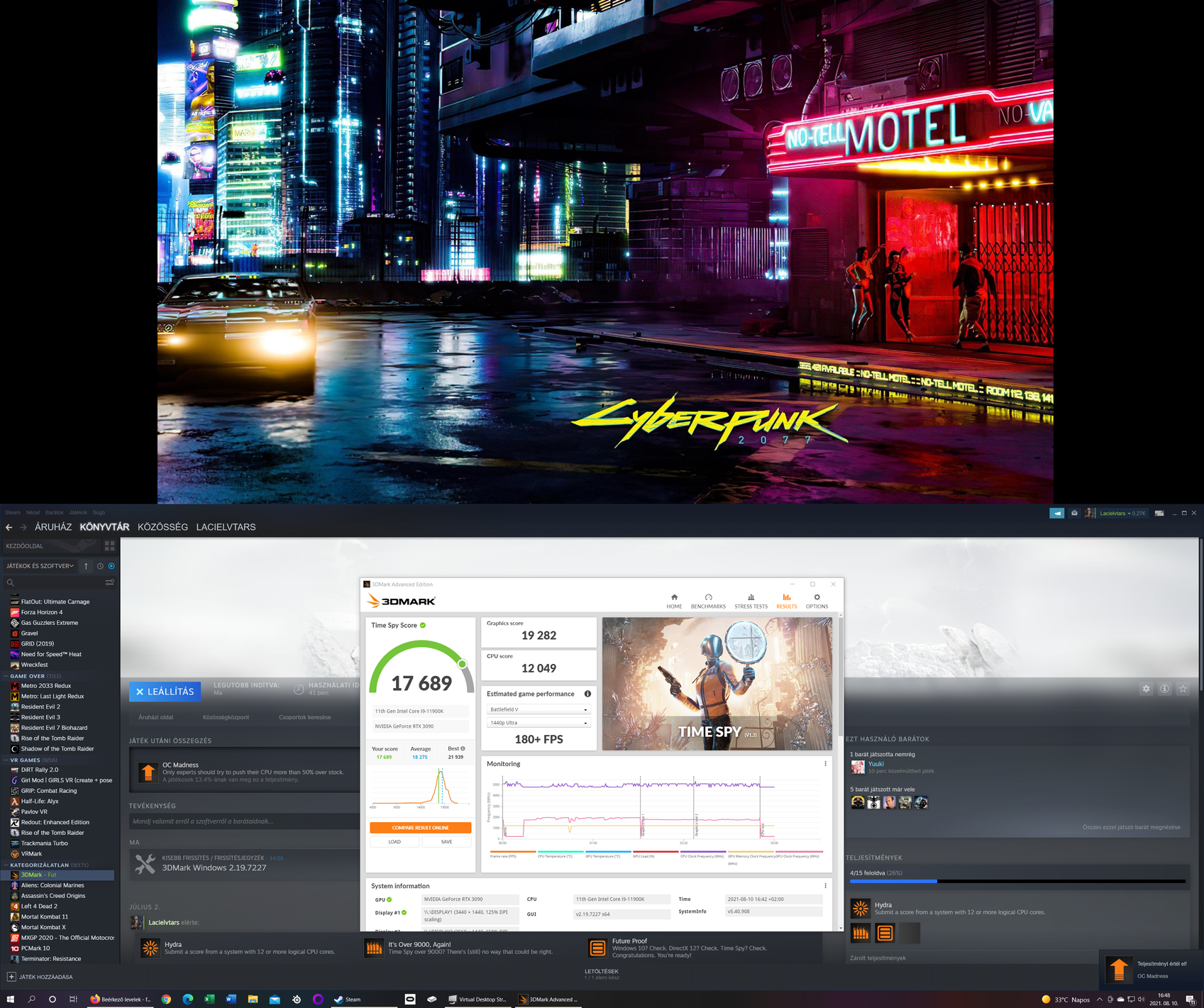Open the Windows notification center
The height and width of the screenshot is (1008, 1204).
(x=1191, y=999)
